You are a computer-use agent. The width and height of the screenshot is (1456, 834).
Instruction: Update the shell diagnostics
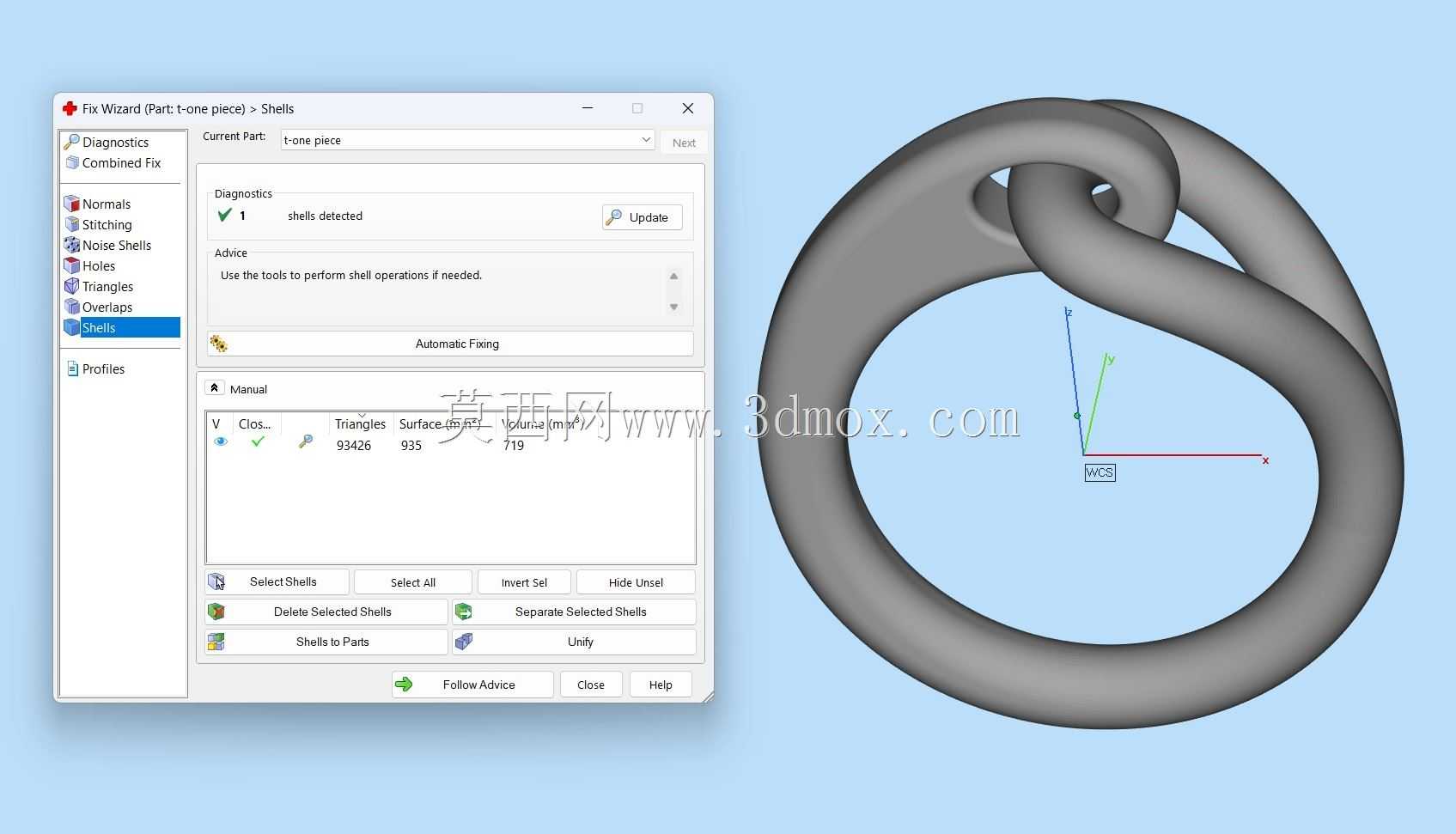(x=643, y=217)
